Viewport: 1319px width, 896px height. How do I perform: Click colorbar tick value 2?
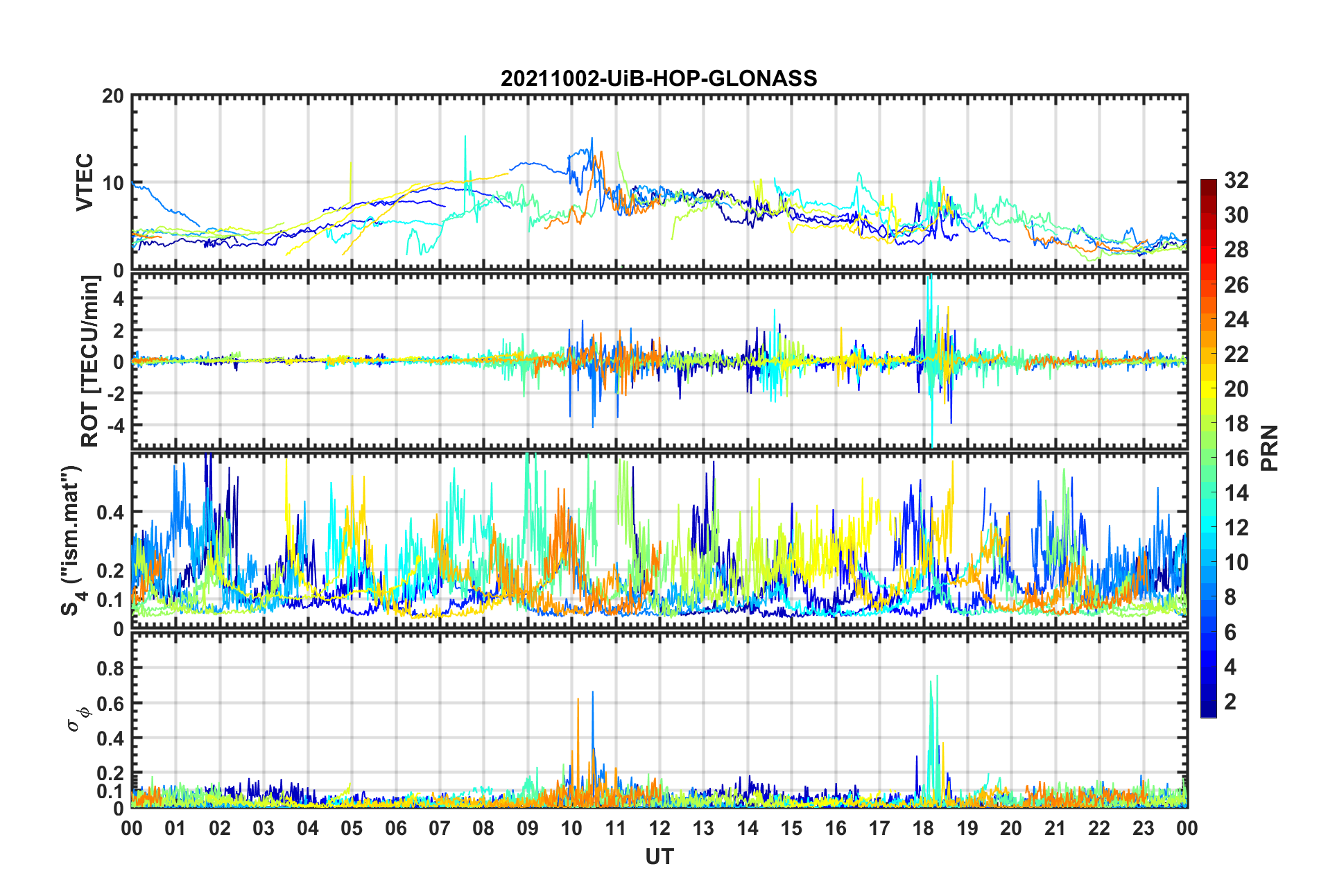point(1230,701)
